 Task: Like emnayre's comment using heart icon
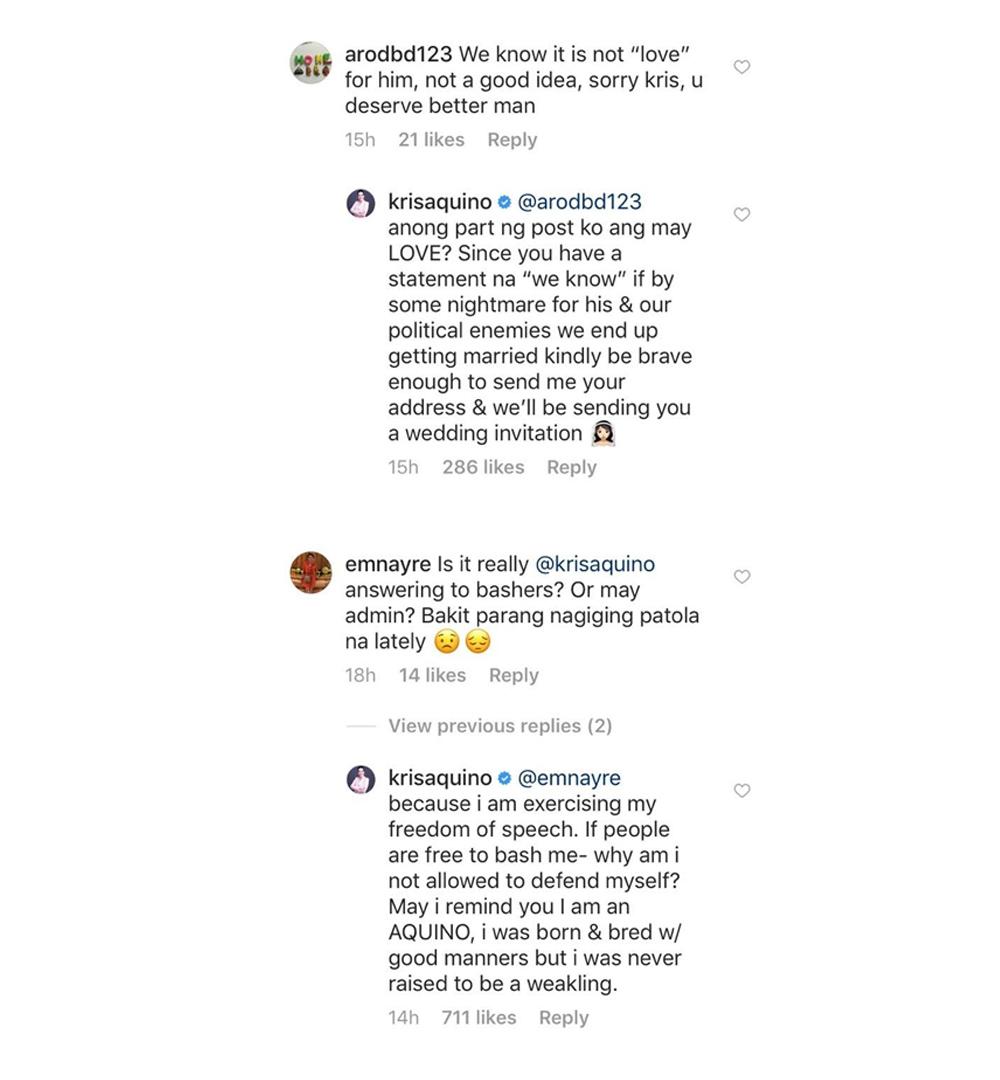click(x=742, y=577)
